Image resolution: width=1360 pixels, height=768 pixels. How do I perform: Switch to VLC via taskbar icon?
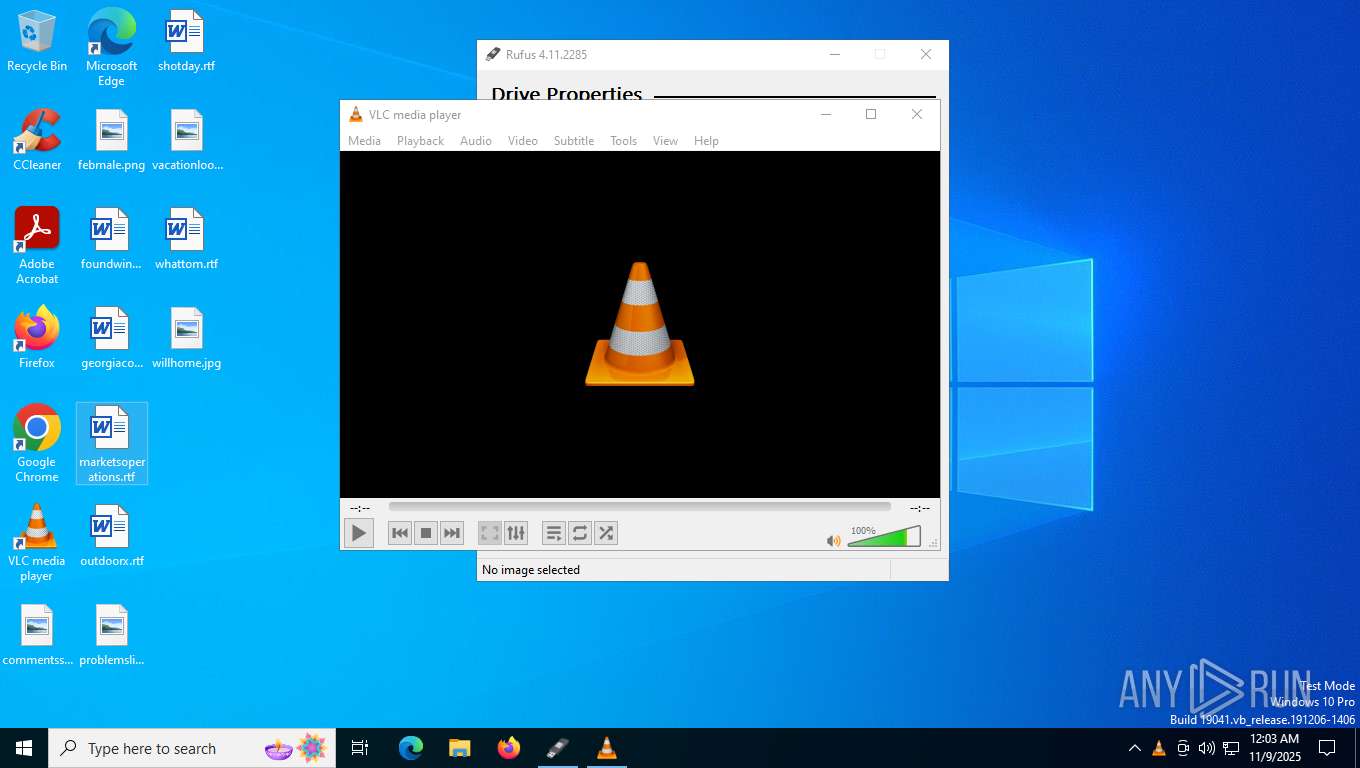[606, 748]
